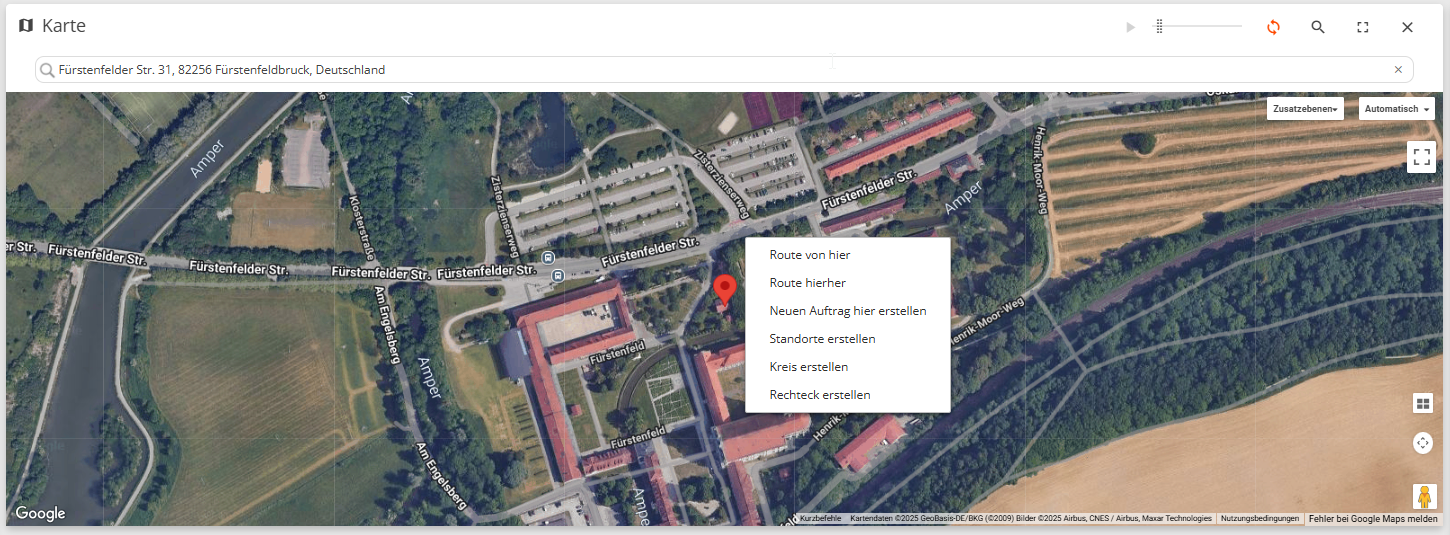This screenshot has width=1450, height=535.
Task: Click the red location pin marker
Action: point(726,288)
